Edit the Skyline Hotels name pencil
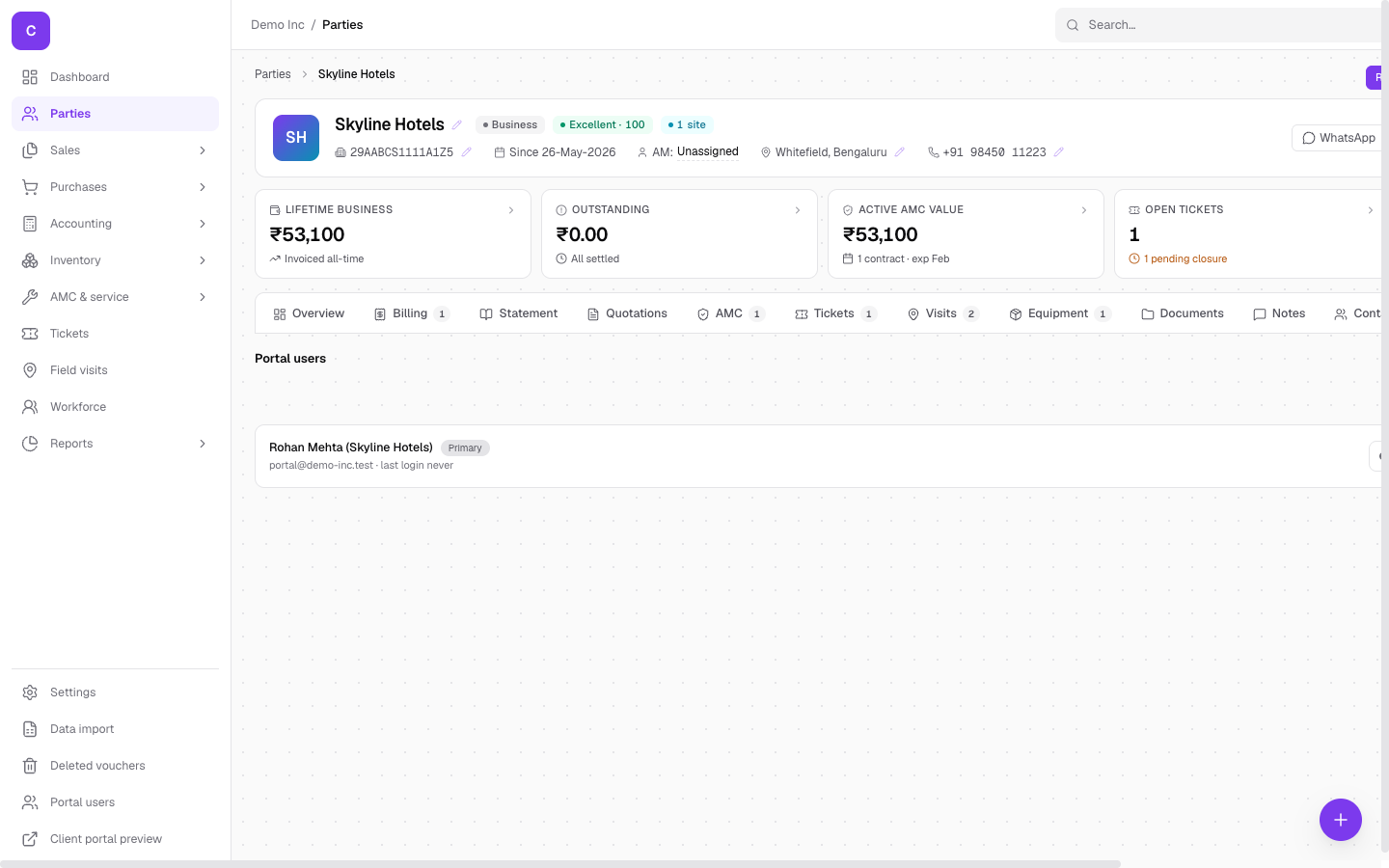 point(457,124)
